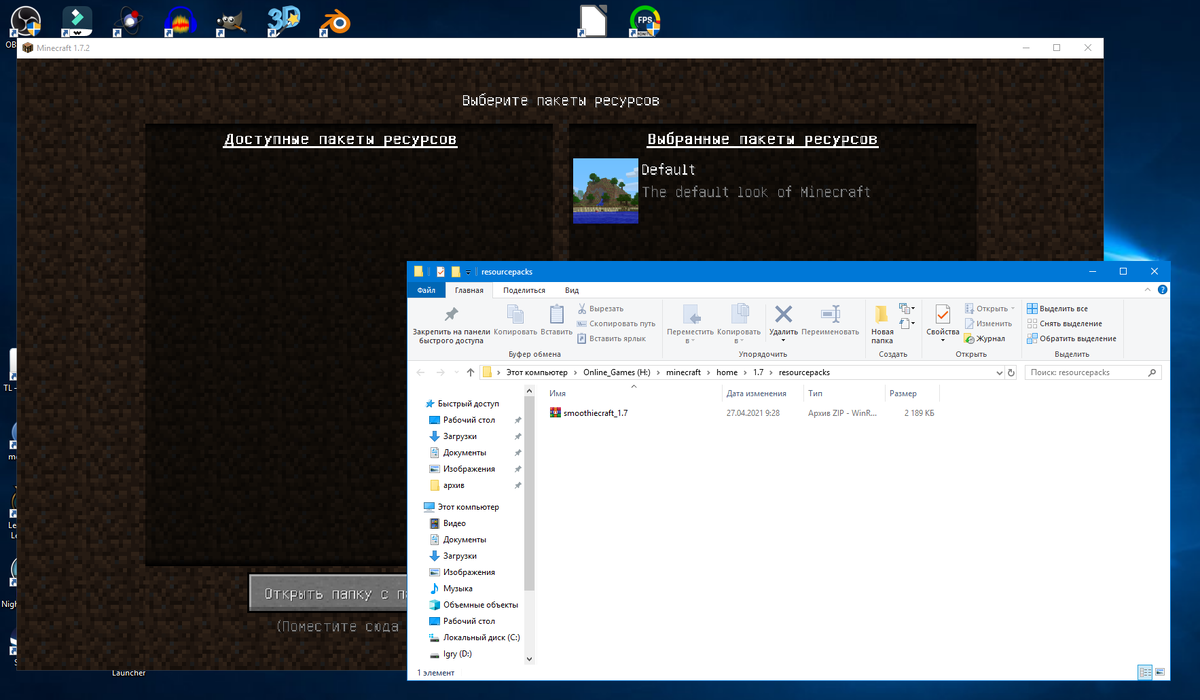Select all items with Выделить все

(x=1056, y=309)
